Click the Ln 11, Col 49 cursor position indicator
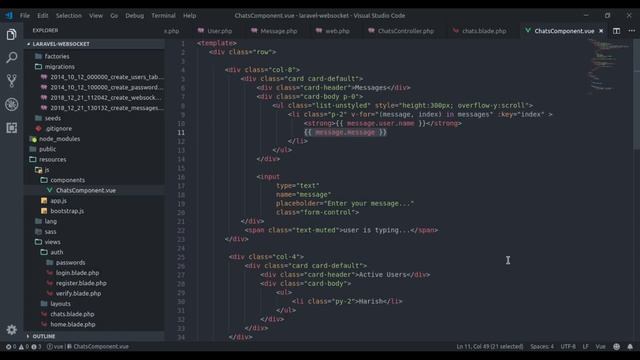The height and width of the screenshot is (360, 640). pyautogui.click(x=490, y=347)
